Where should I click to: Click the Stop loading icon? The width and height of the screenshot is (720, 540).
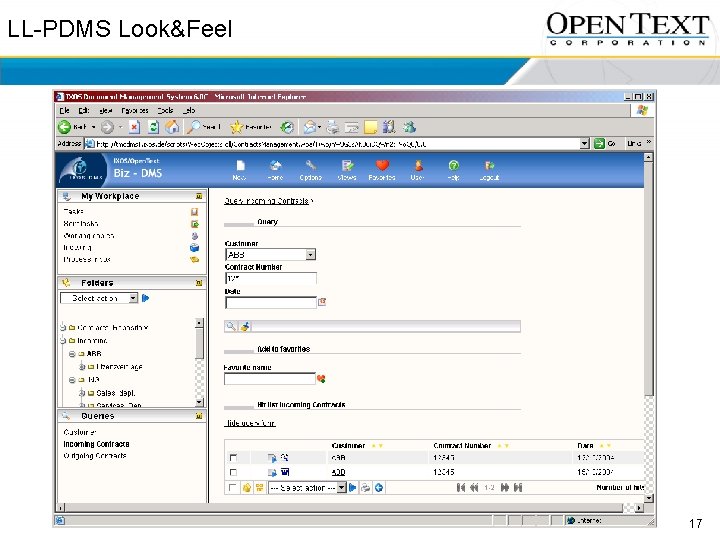point(134,127)
